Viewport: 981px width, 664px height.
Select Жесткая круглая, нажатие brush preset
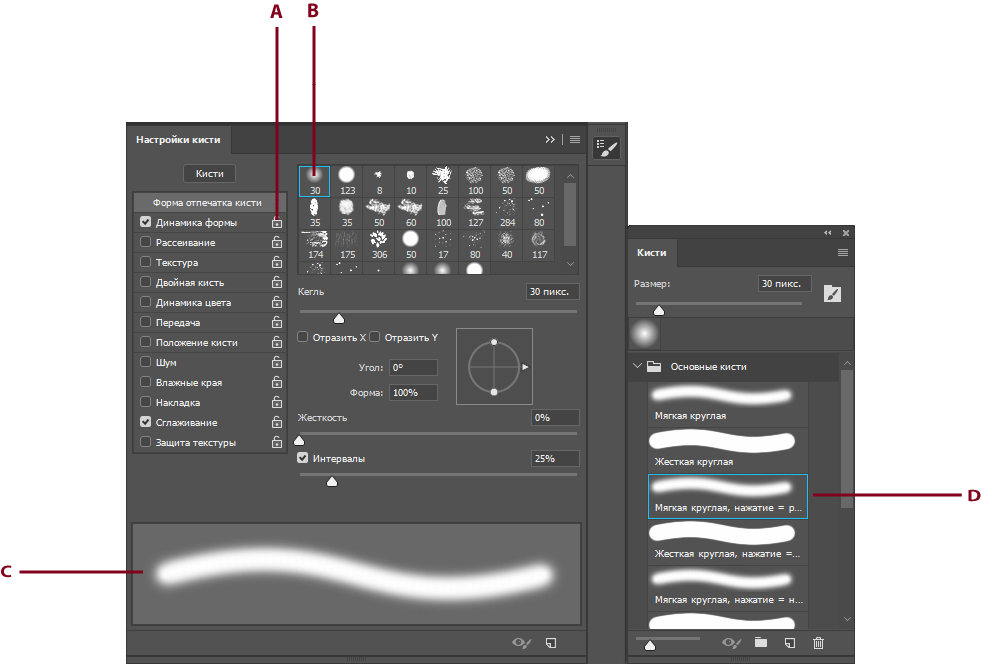click(x=728, y=543)
